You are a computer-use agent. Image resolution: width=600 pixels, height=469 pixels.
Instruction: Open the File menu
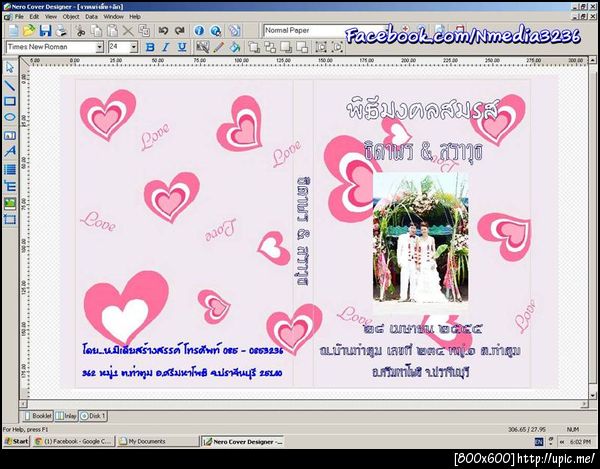(x=19, y=17)
